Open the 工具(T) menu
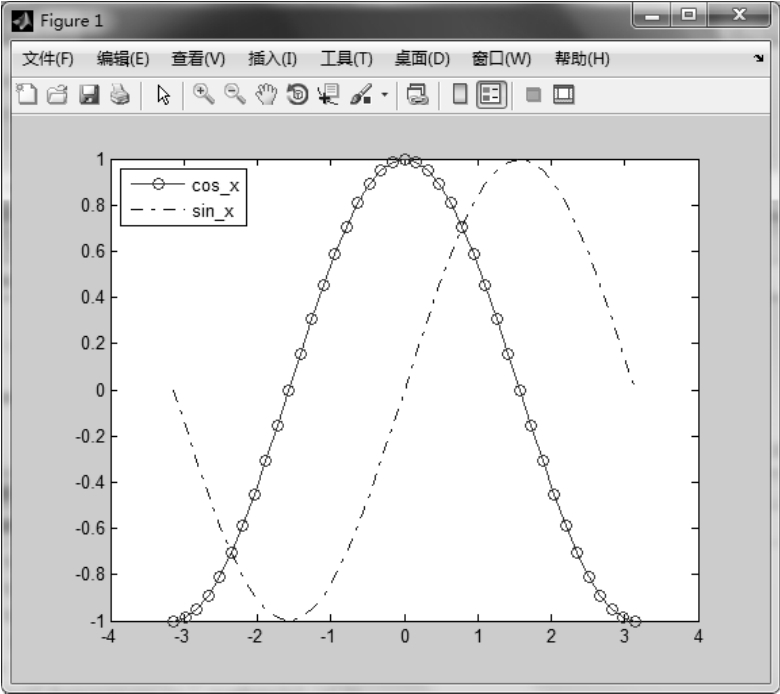Image resolution: width=780 pixels, height=694 pixels. [x=346, y=59]
